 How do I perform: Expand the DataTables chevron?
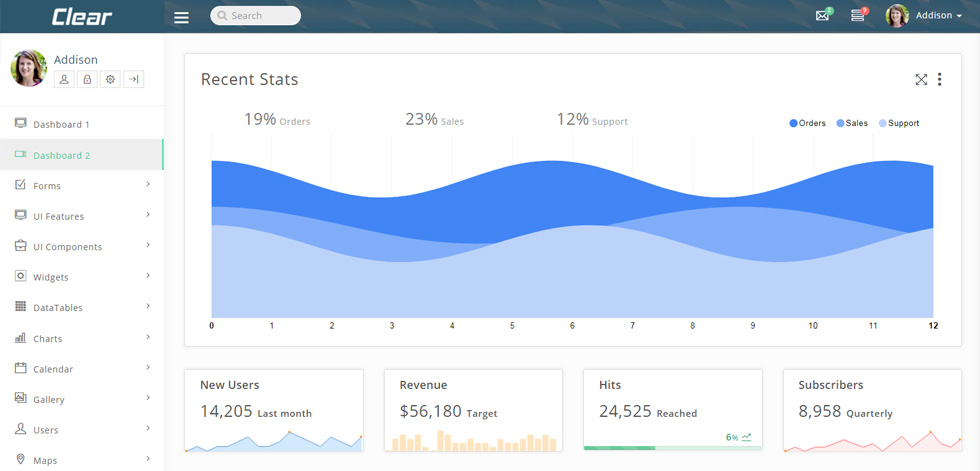(148, 306)
